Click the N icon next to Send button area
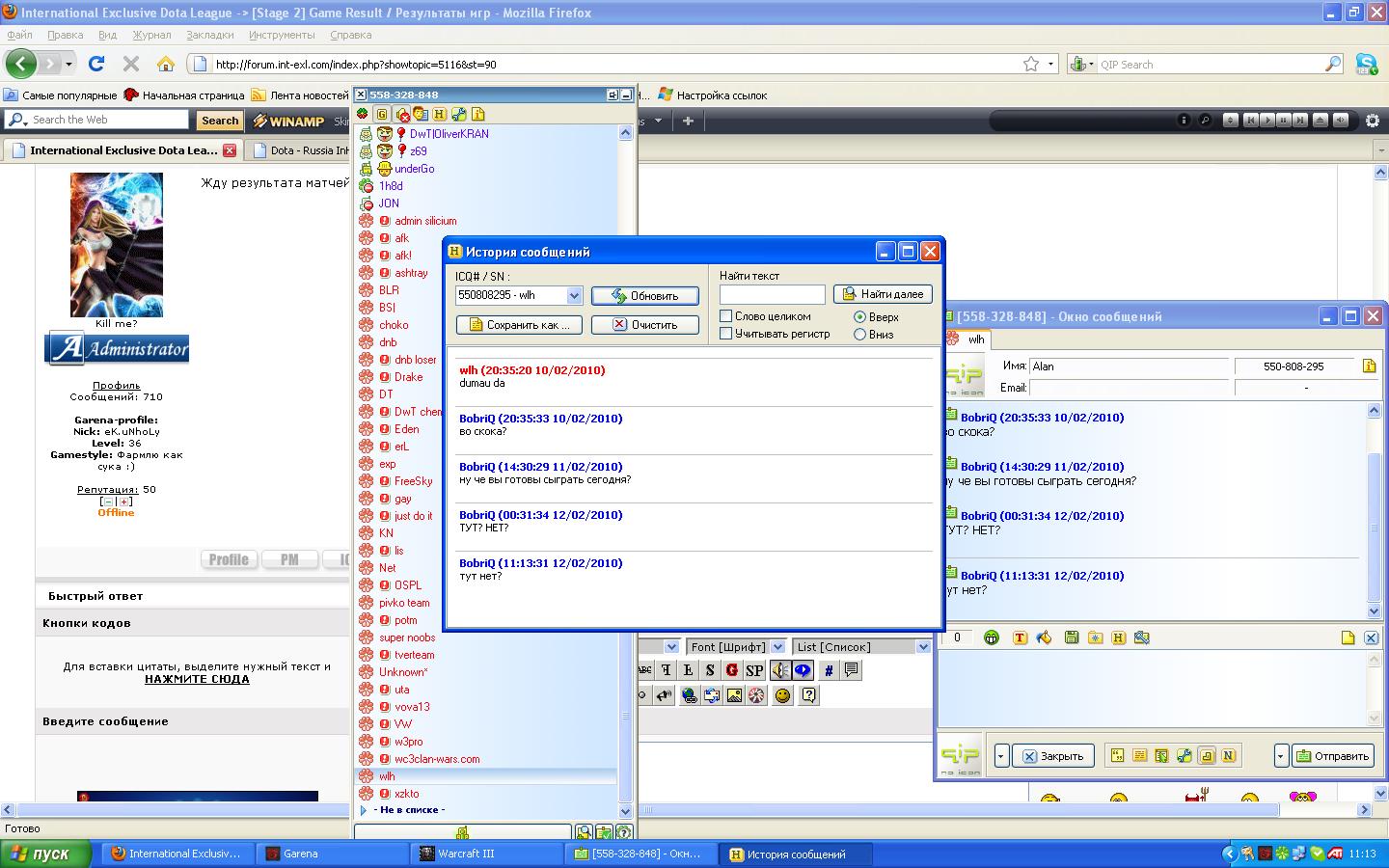Image resolution: width=1389 pixels, height=868 pixels. tap(1229, 755)
